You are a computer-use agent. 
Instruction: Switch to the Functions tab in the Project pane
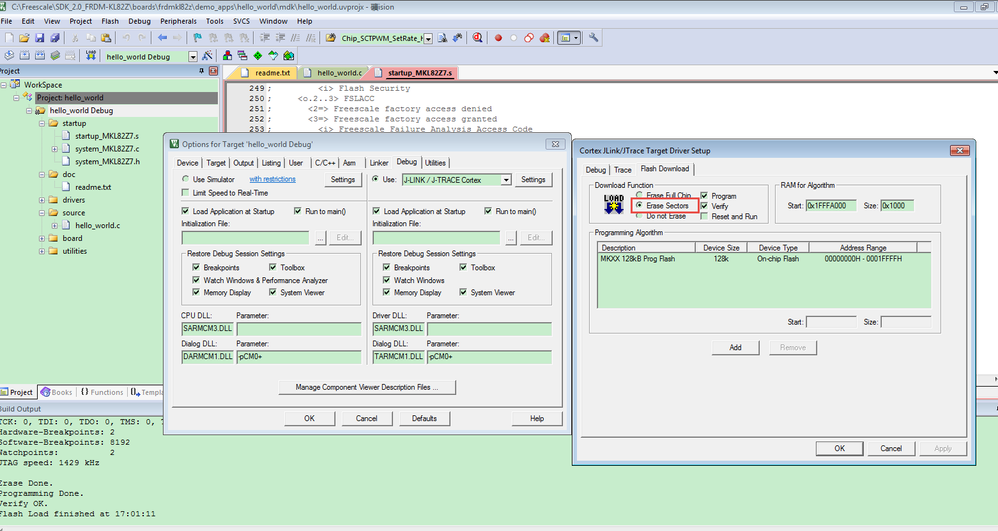pos(102,392)
